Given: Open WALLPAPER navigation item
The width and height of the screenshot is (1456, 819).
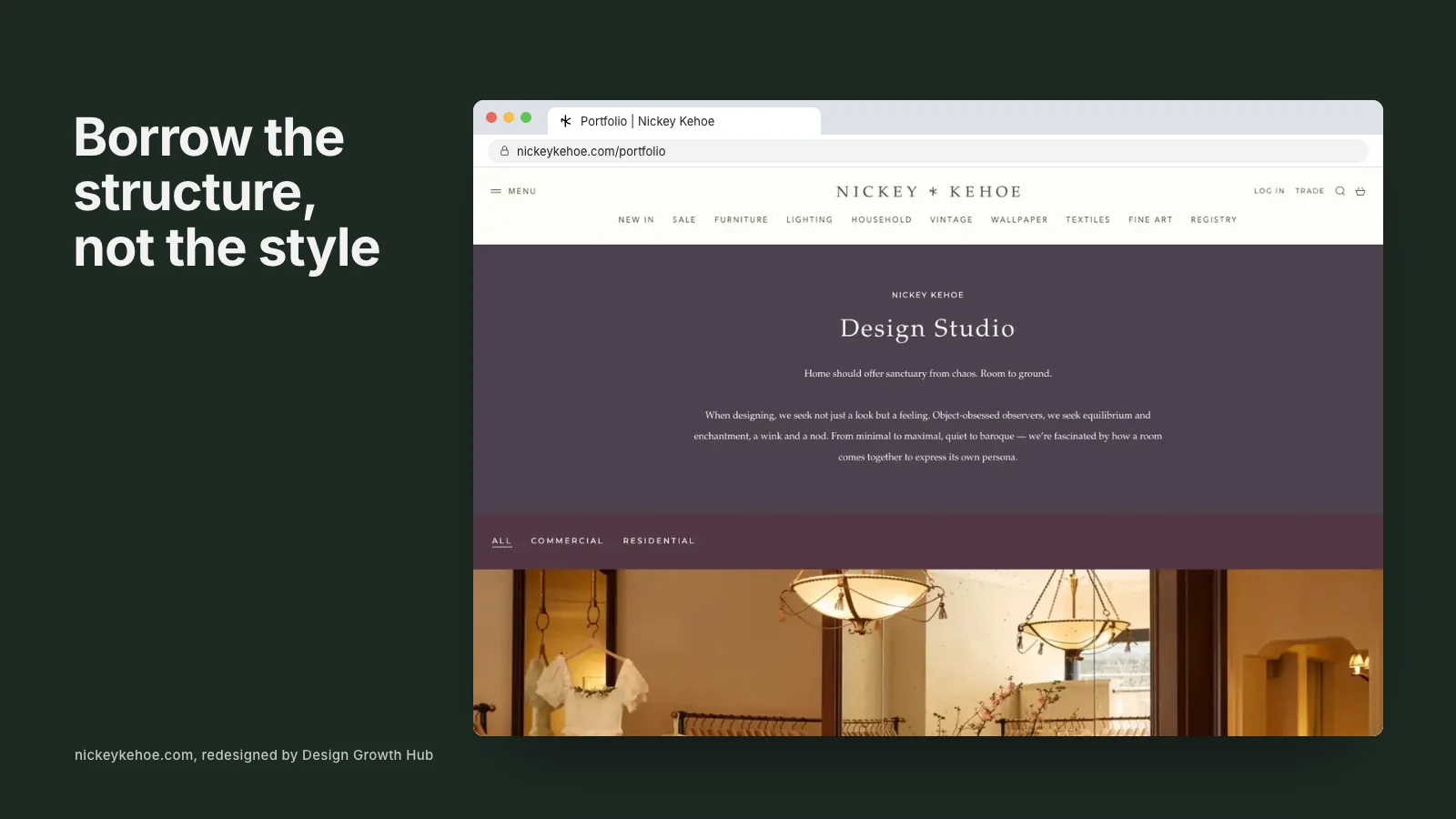Looking at the screenshot, I should 1019,219.
